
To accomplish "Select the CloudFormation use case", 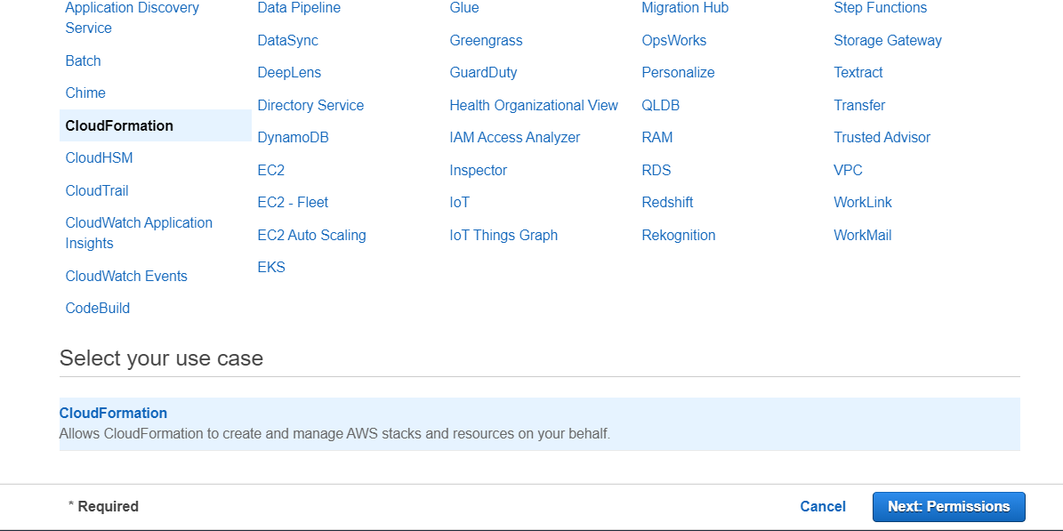I will 113,413.
